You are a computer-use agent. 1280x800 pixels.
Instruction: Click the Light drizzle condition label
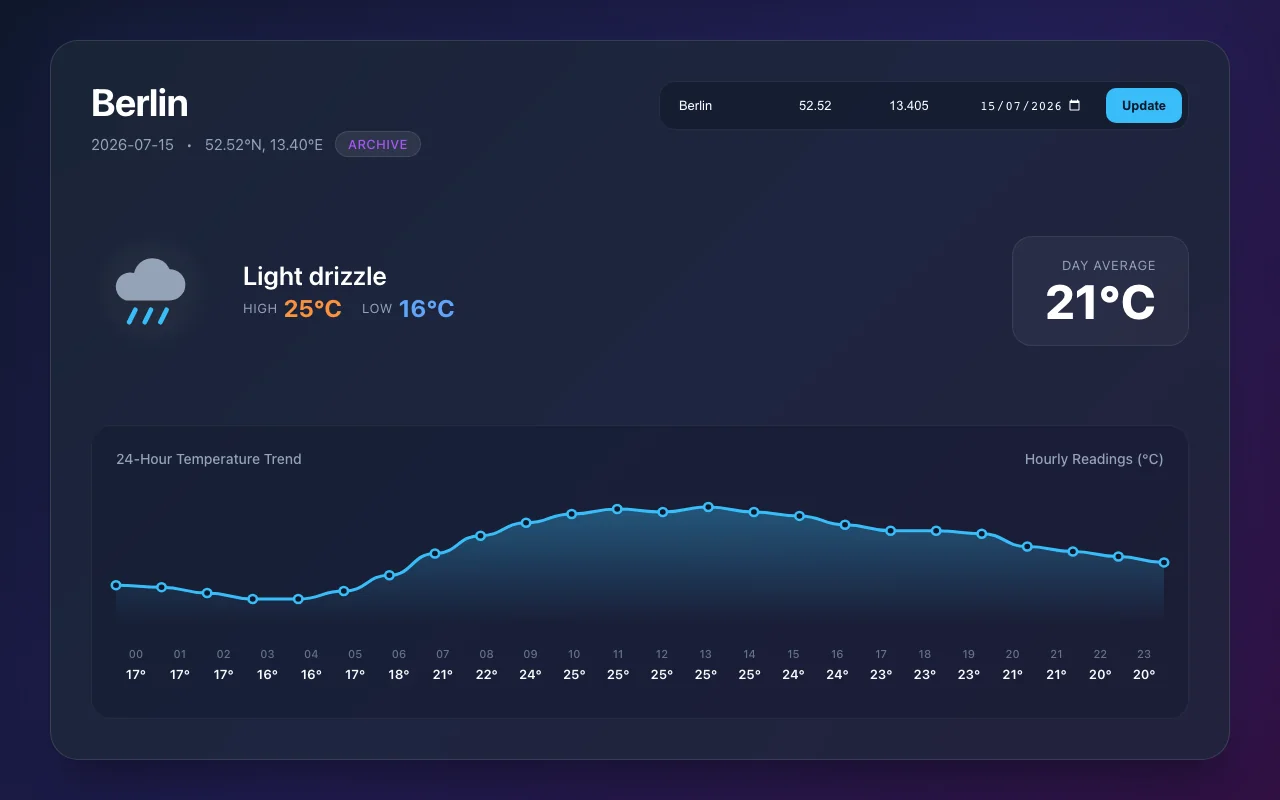pyautogui.click(x=315, y=276)
